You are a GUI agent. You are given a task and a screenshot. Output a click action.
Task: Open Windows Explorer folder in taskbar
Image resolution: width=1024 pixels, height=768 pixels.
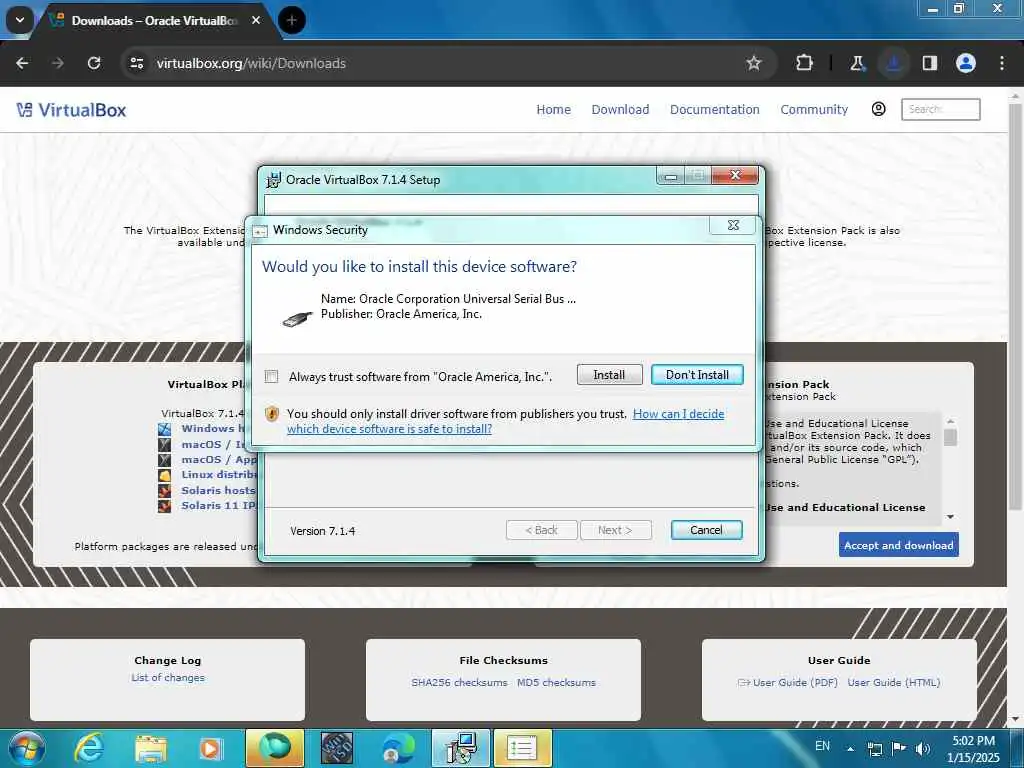click(151, 748)
